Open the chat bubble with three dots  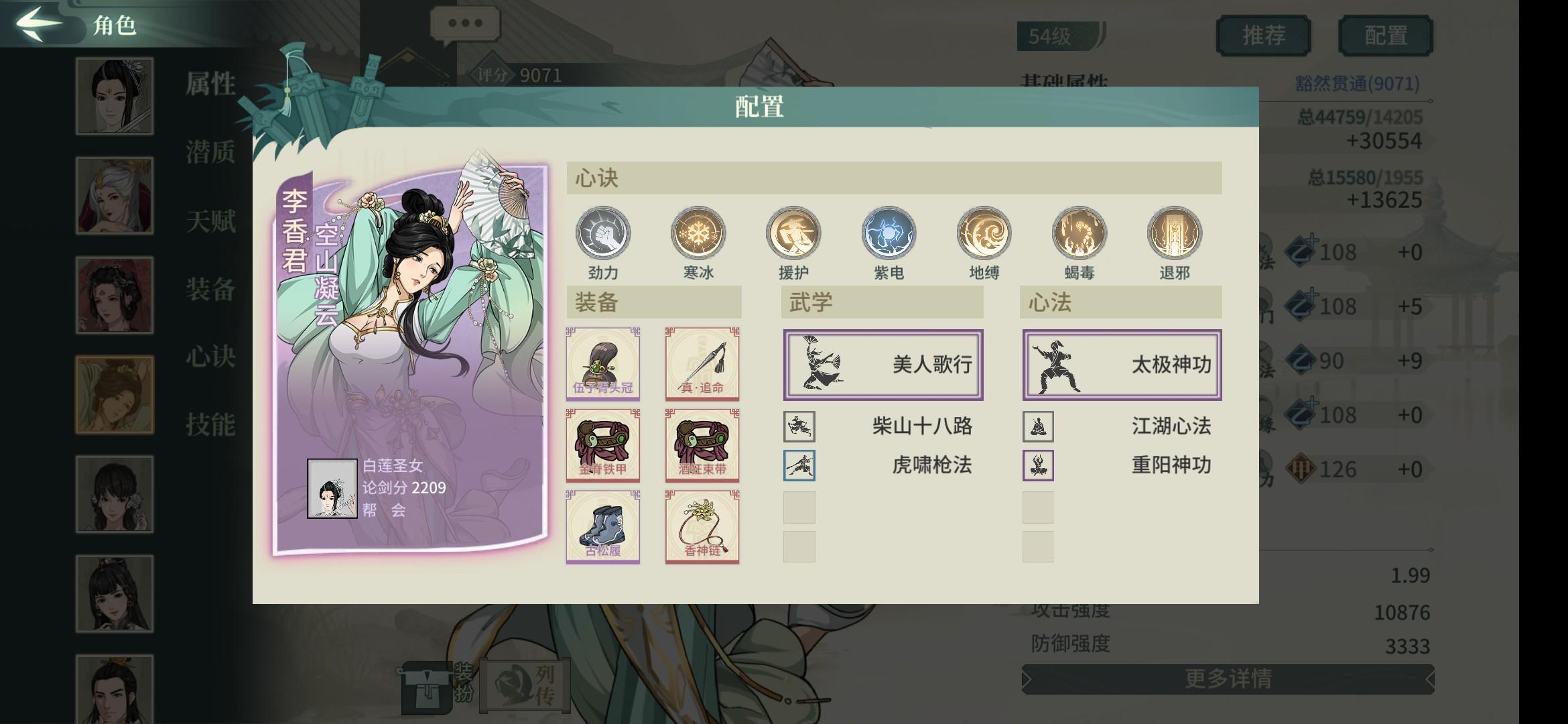pos(465,24)
